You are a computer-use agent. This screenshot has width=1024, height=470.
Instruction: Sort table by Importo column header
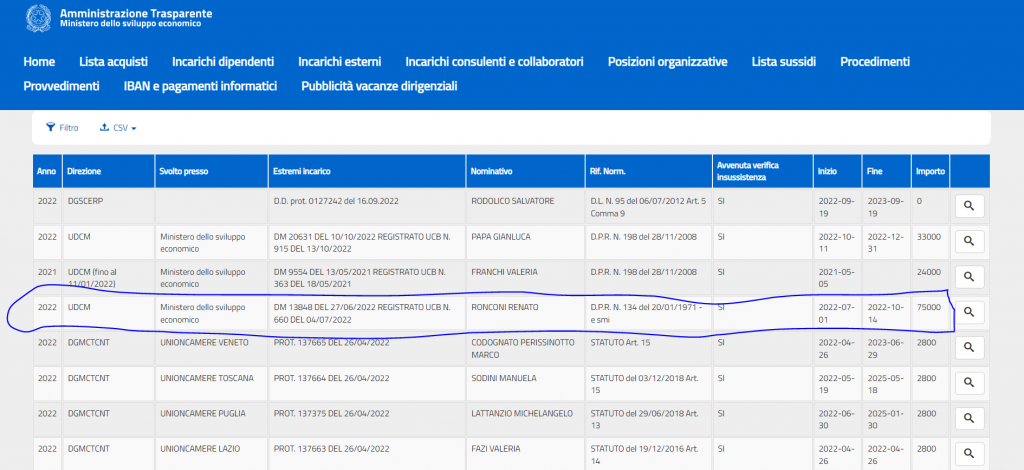click(930, 171)
